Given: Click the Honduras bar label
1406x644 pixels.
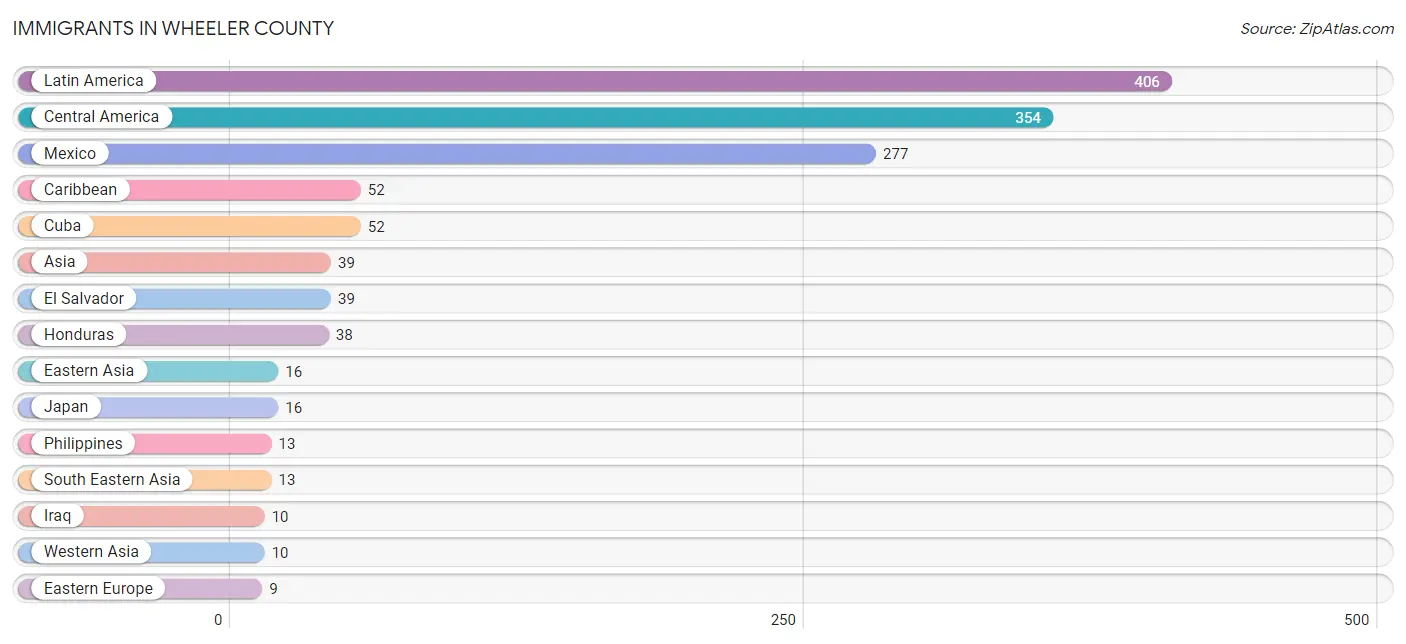Looking at the screenshot, I should [x=79, y=334].
